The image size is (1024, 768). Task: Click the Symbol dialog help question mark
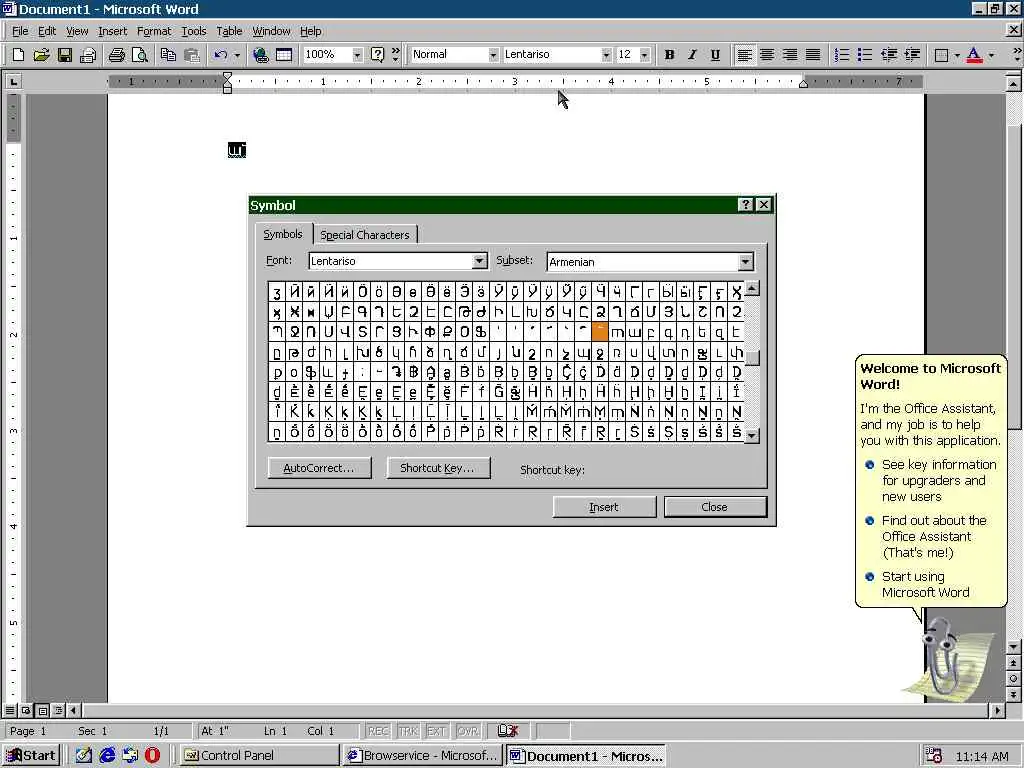(745, 204)
